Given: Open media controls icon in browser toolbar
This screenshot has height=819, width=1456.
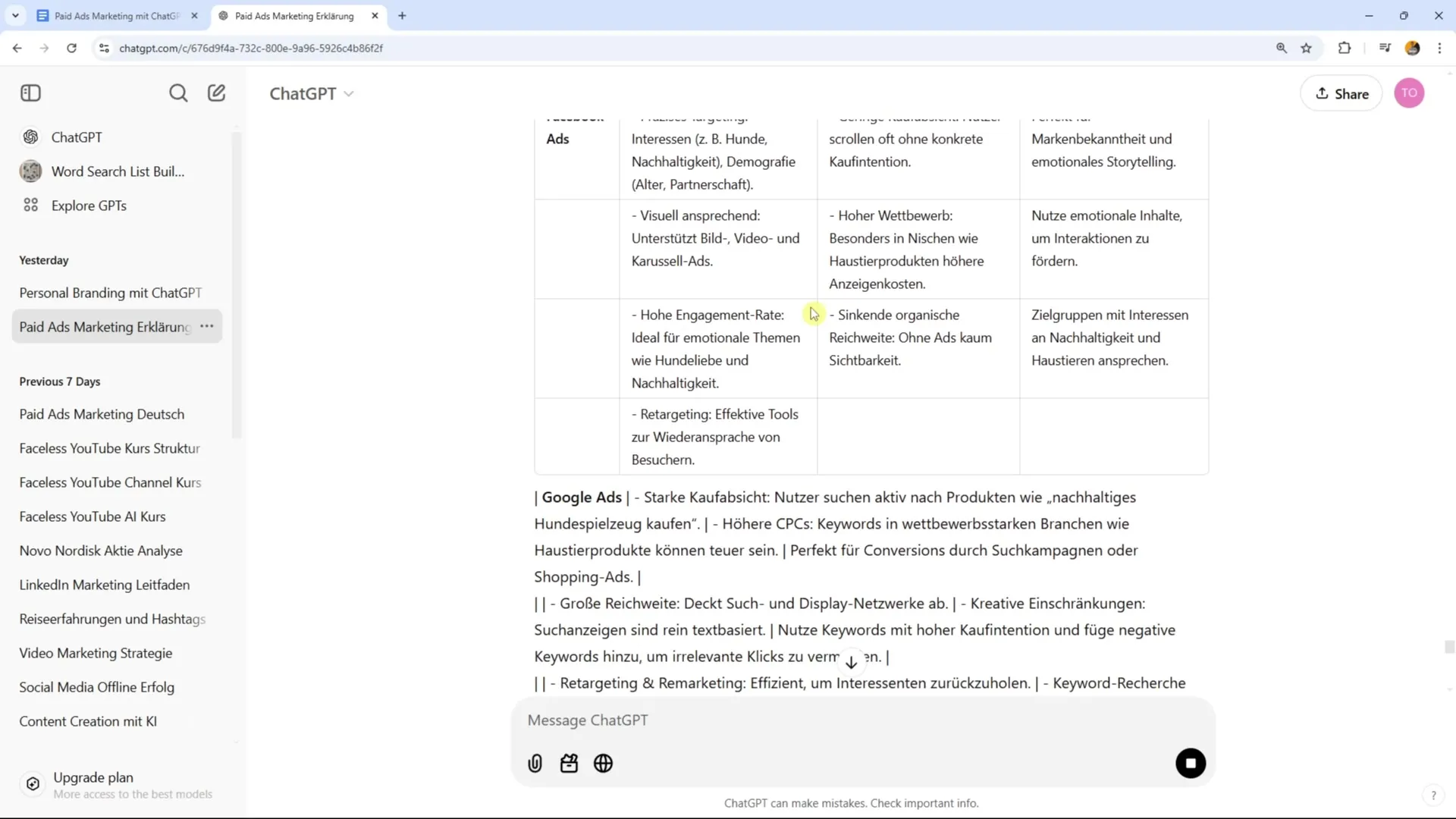Looking at the screenshot, I should point(1385,48).
